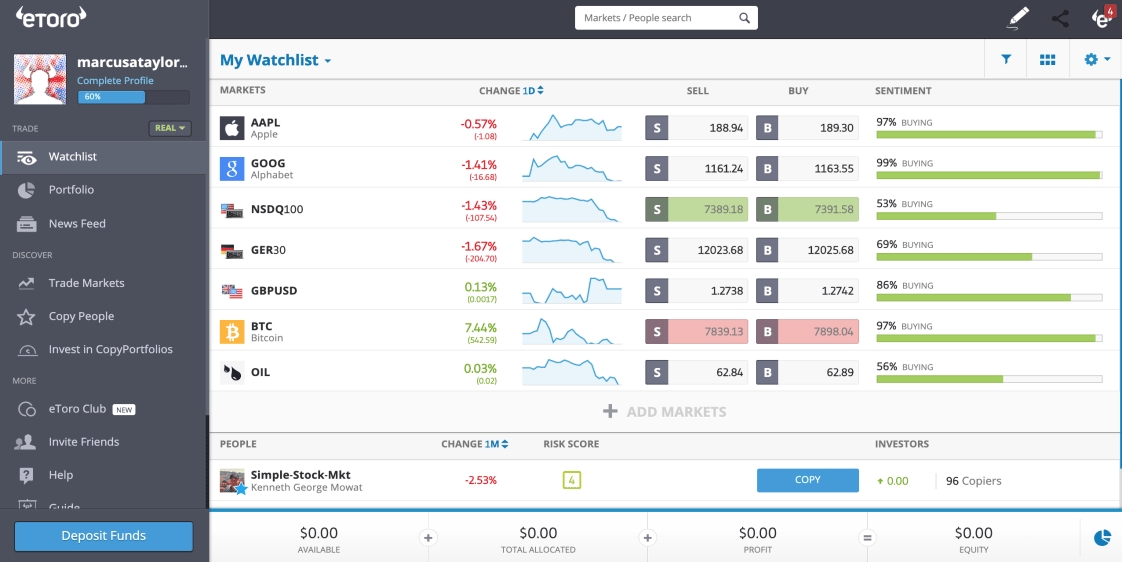The width and height of the screenshot is (1122, 562).
Task: Click COPY button for Simple-Stock-Mkt
Action: [x=808, y=480]
